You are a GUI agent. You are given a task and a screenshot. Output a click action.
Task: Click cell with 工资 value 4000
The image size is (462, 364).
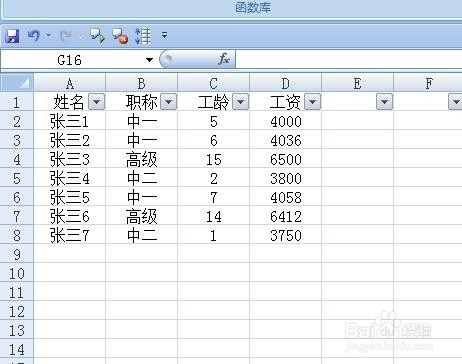(286, 121)
